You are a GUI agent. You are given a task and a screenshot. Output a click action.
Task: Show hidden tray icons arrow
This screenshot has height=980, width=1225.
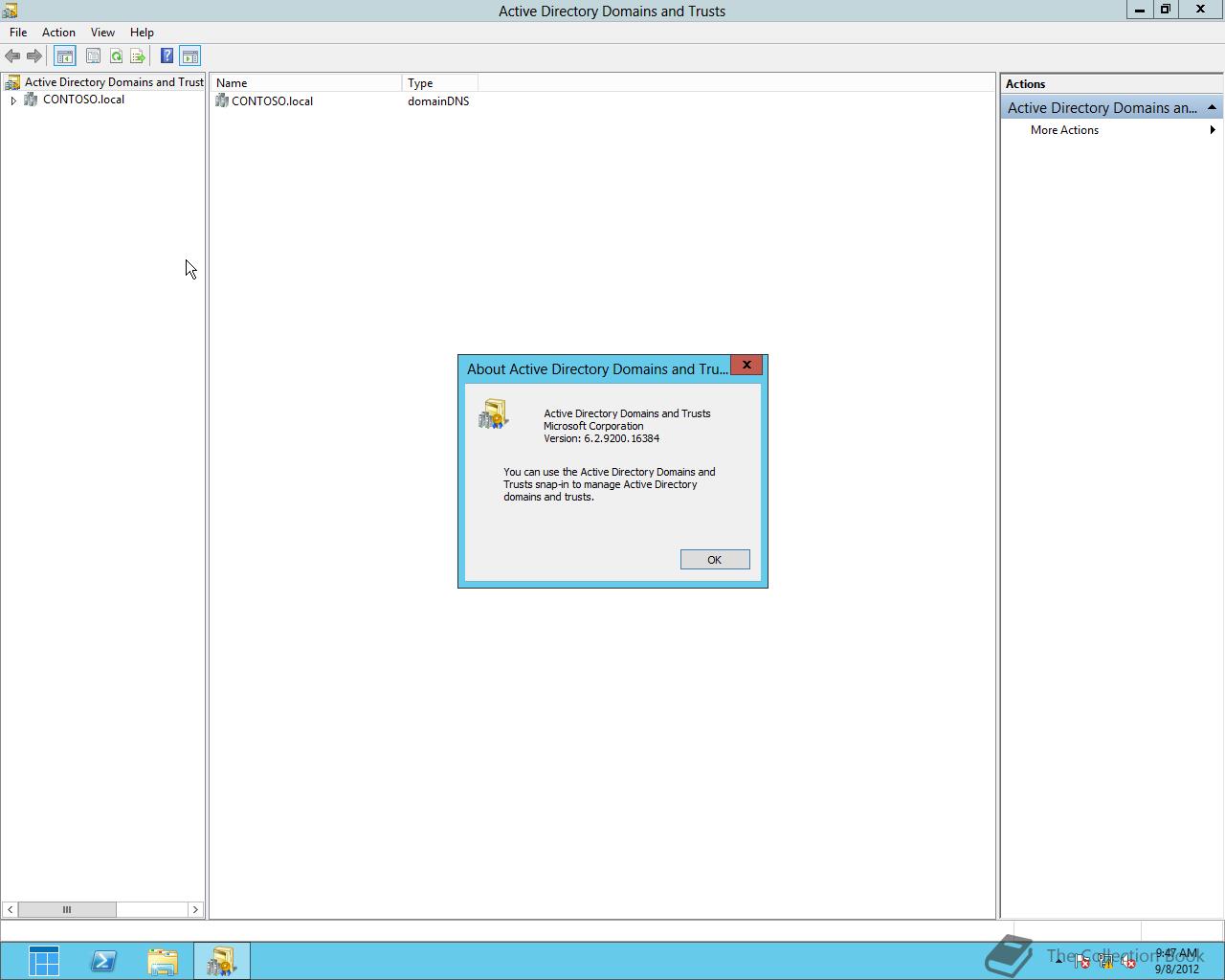click(1058, 962)
